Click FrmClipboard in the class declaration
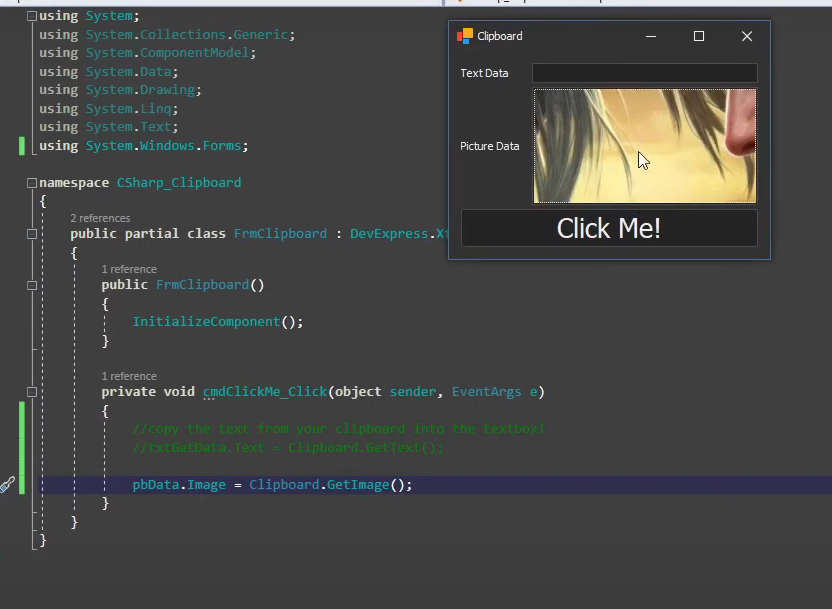Viewport: 832px width, 609px height. click(x=280, y=233)
